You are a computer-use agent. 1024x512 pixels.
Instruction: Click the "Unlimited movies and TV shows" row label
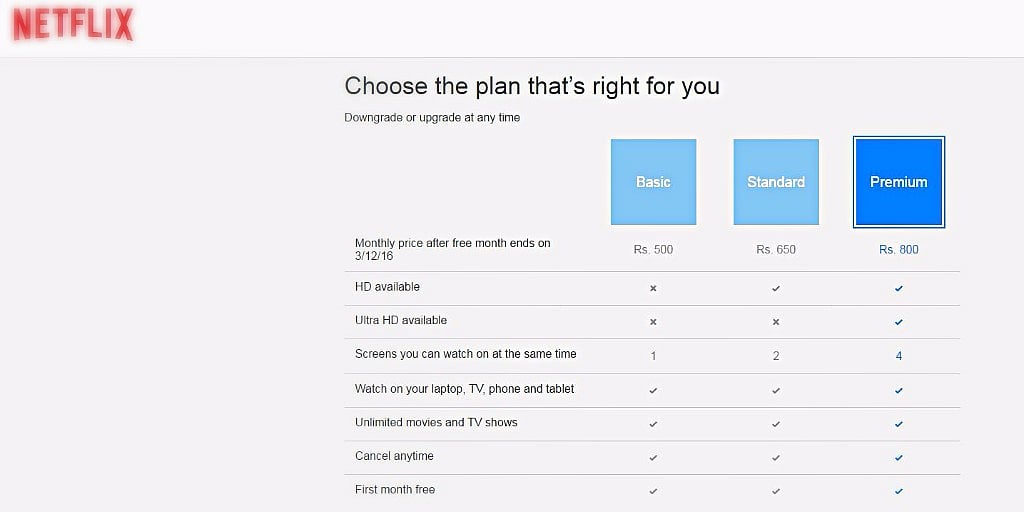(x=436, y=422)
